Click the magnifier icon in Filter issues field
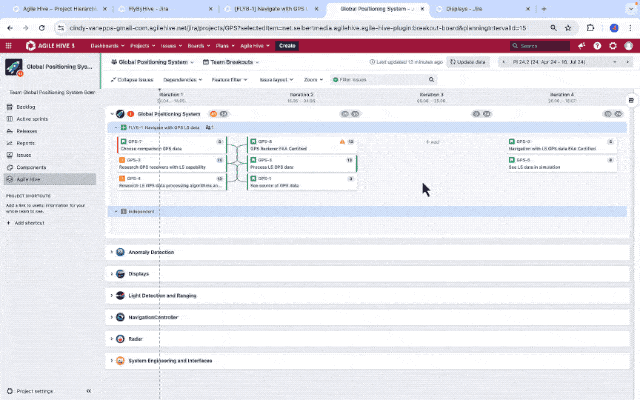Screen dimensions: 640x400 point(431,80)
